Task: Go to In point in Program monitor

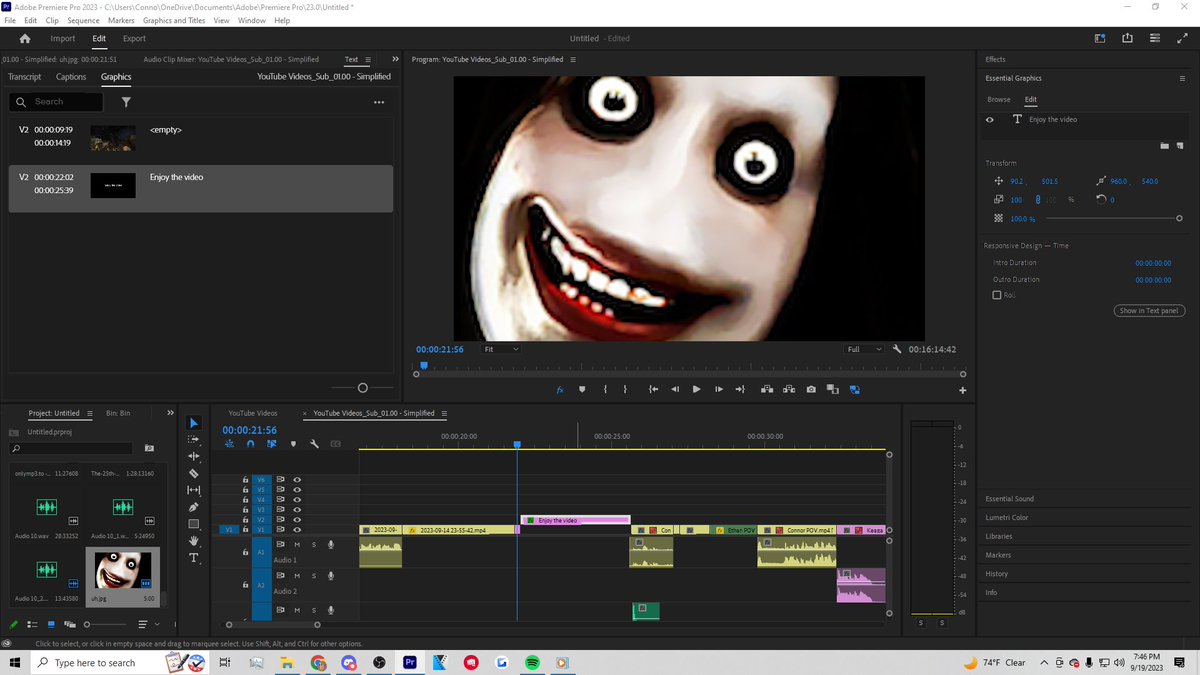Action: [x=653, y=389]
